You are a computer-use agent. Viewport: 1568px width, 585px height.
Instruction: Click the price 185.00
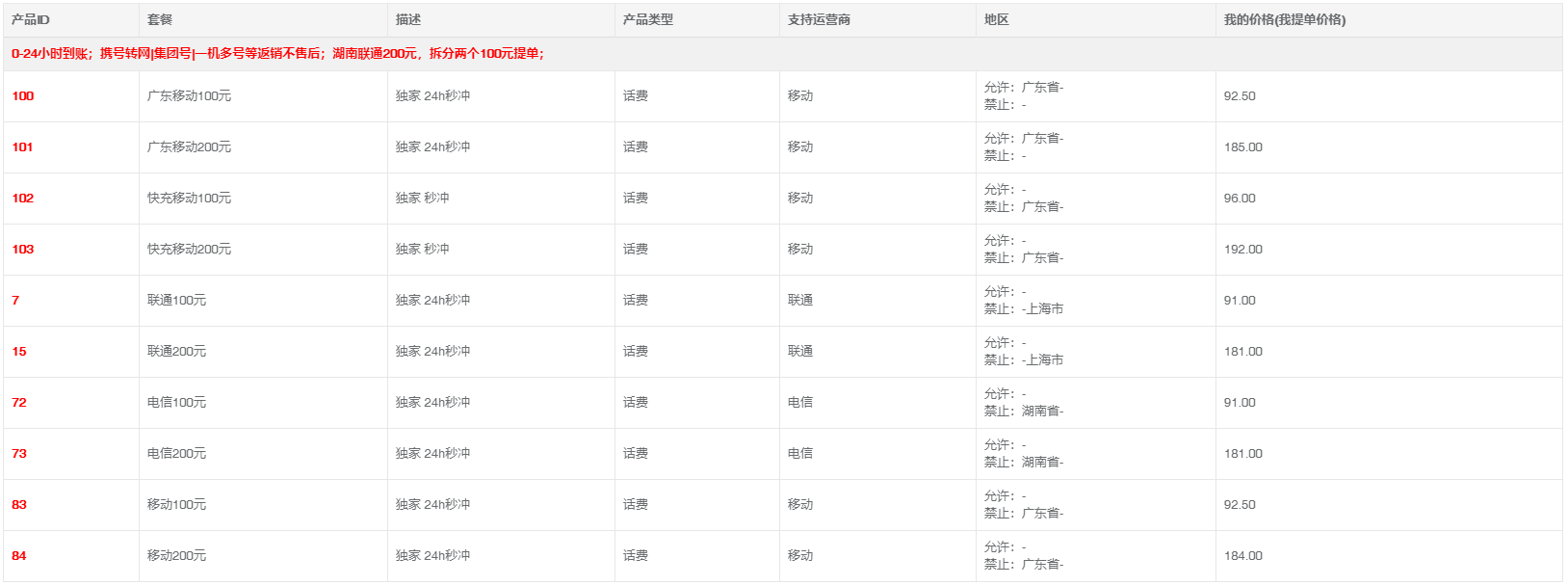coord(1243,147)
